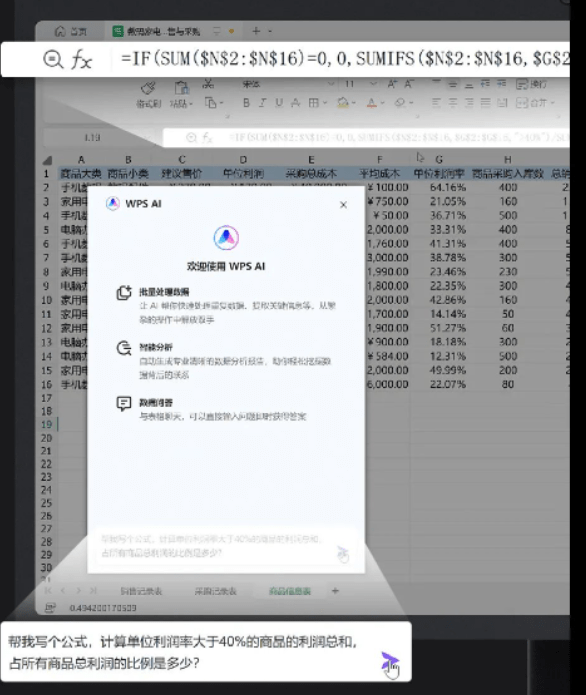Activate the 格式刷 format painter

pos(148,94)
